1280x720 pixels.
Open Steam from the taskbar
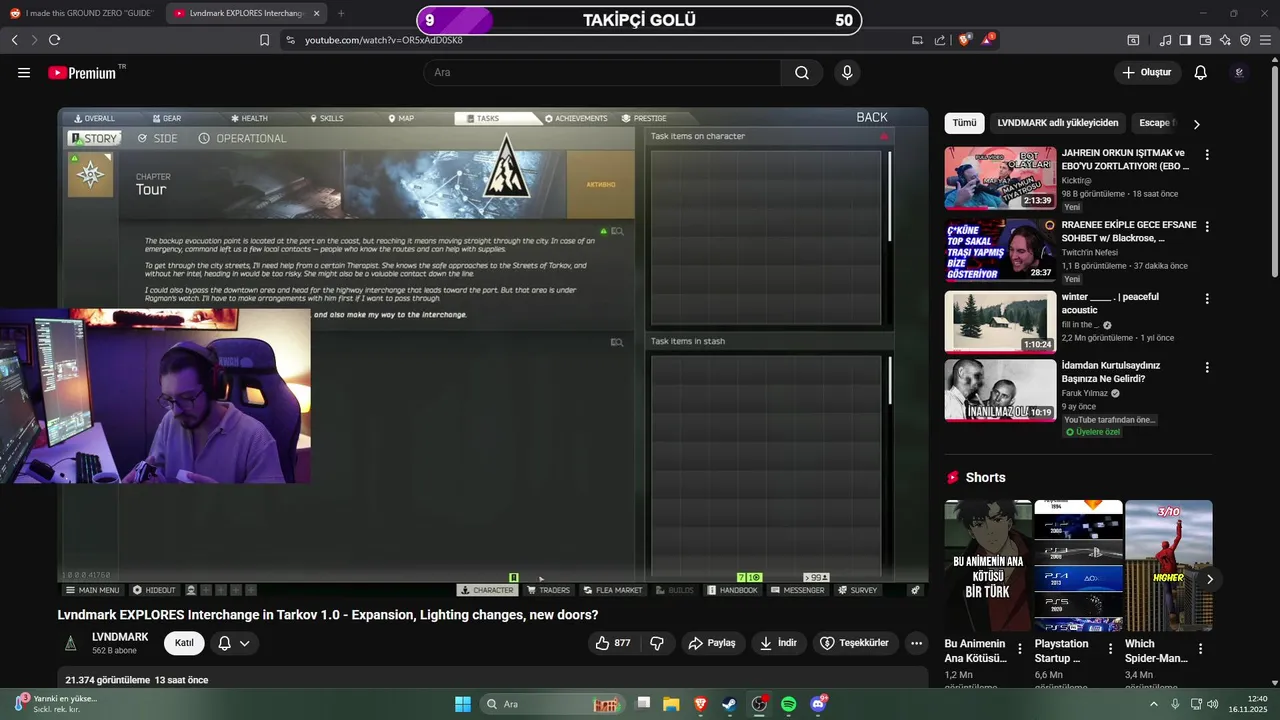click(729, 704)
